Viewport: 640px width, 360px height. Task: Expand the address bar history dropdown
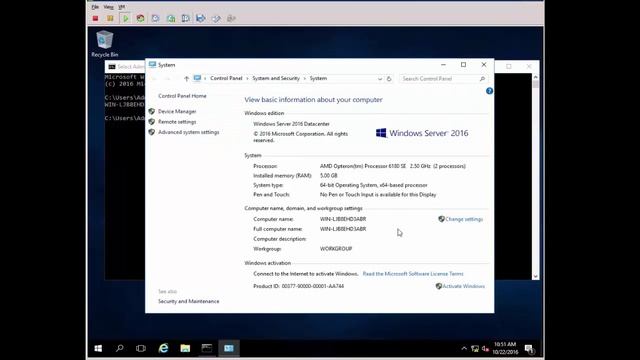point(380,78)
